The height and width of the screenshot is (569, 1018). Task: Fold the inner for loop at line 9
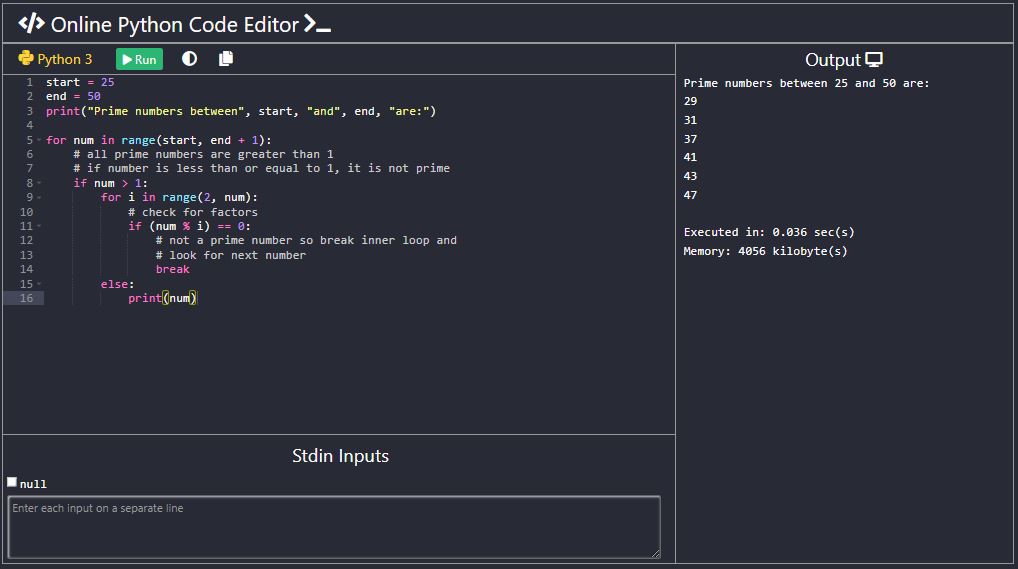[x=39, y=197]
